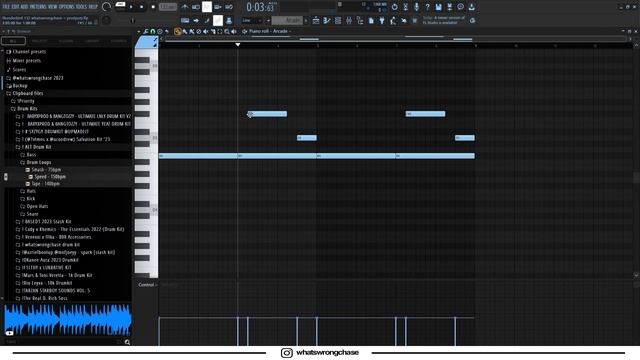
Task: Toggle the blend recording overdub button
Action: pos(218,7)
